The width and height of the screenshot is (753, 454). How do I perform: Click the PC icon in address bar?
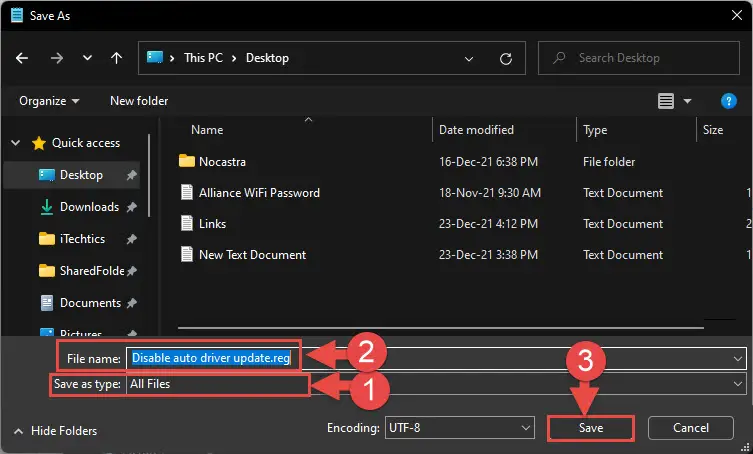click(155, 57)
